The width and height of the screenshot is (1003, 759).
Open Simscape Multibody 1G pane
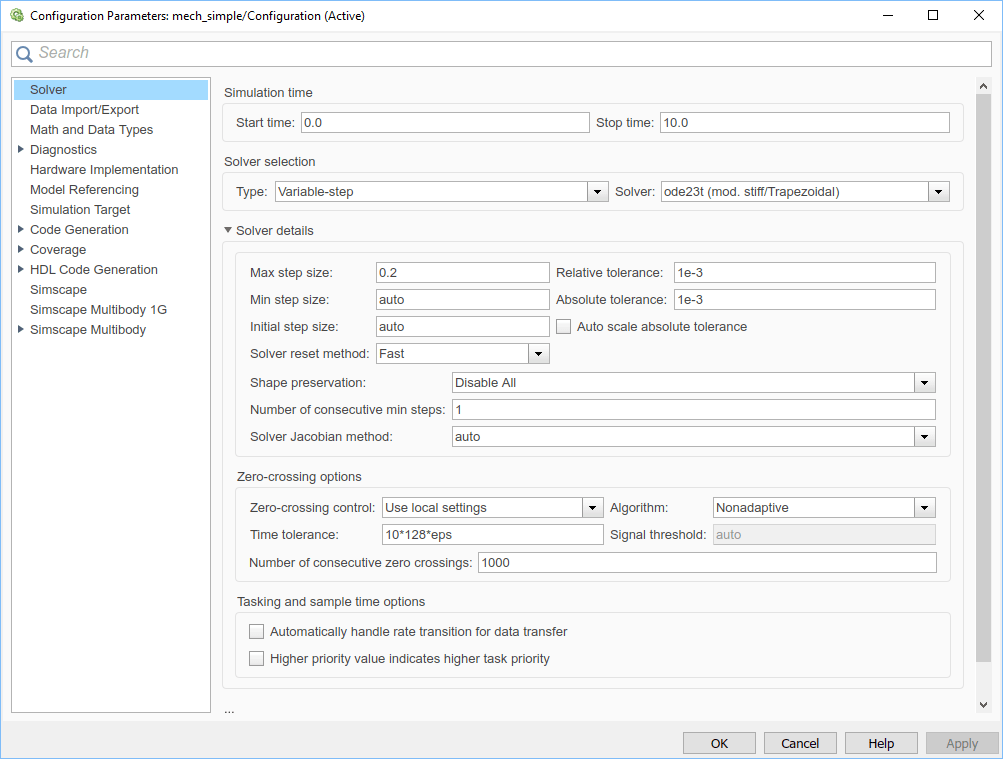pyautogui.click(x=98, y=309)
